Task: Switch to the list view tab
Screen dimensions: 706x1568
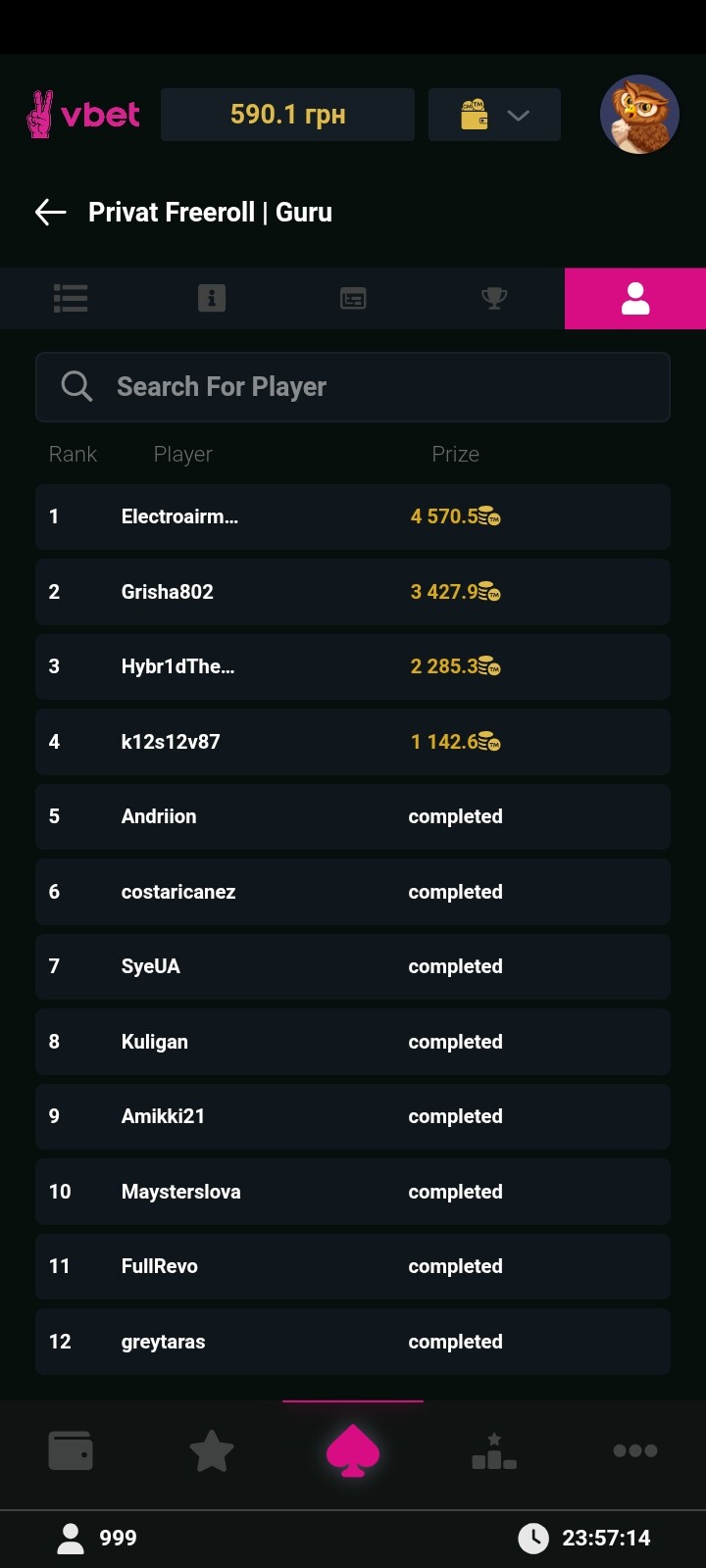Action: (71, 298)
